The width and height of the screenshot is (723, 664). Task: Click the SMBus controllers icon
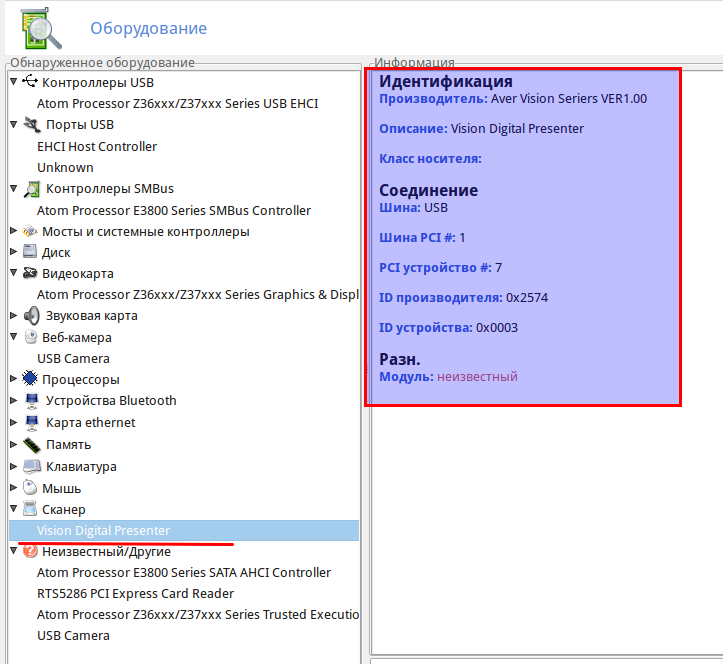click(32, 189)
